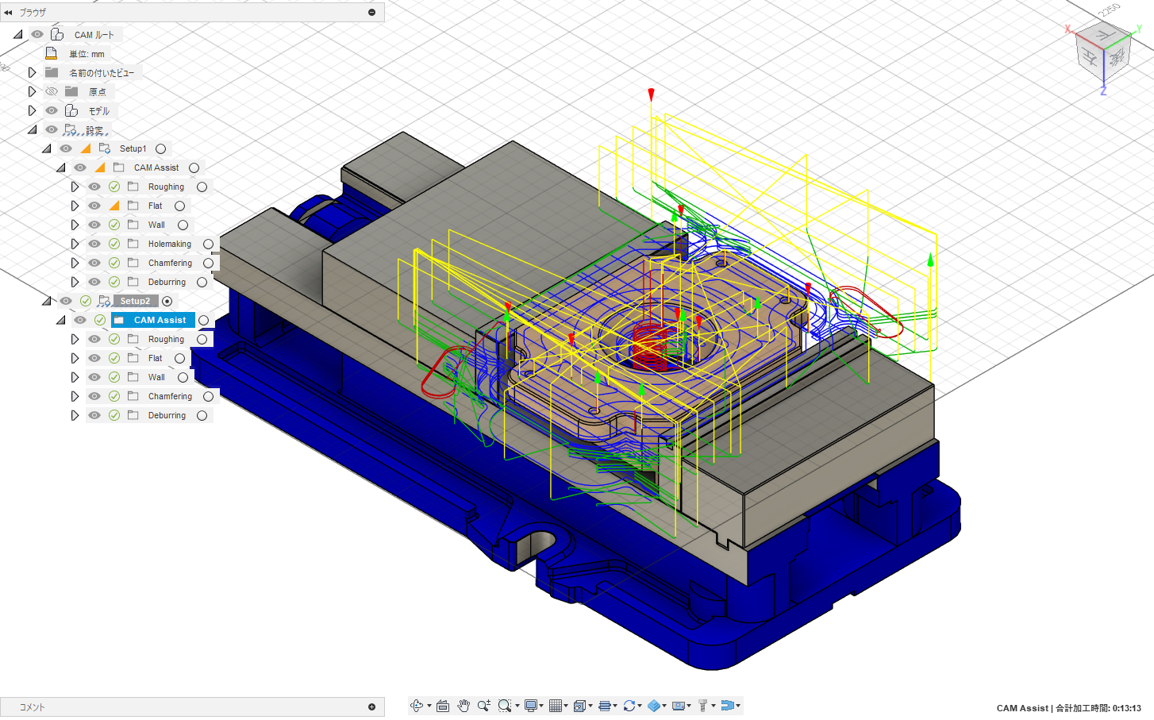Click the blue stock layer diamond icon
1154x720 pixels.
coord(654,705)
